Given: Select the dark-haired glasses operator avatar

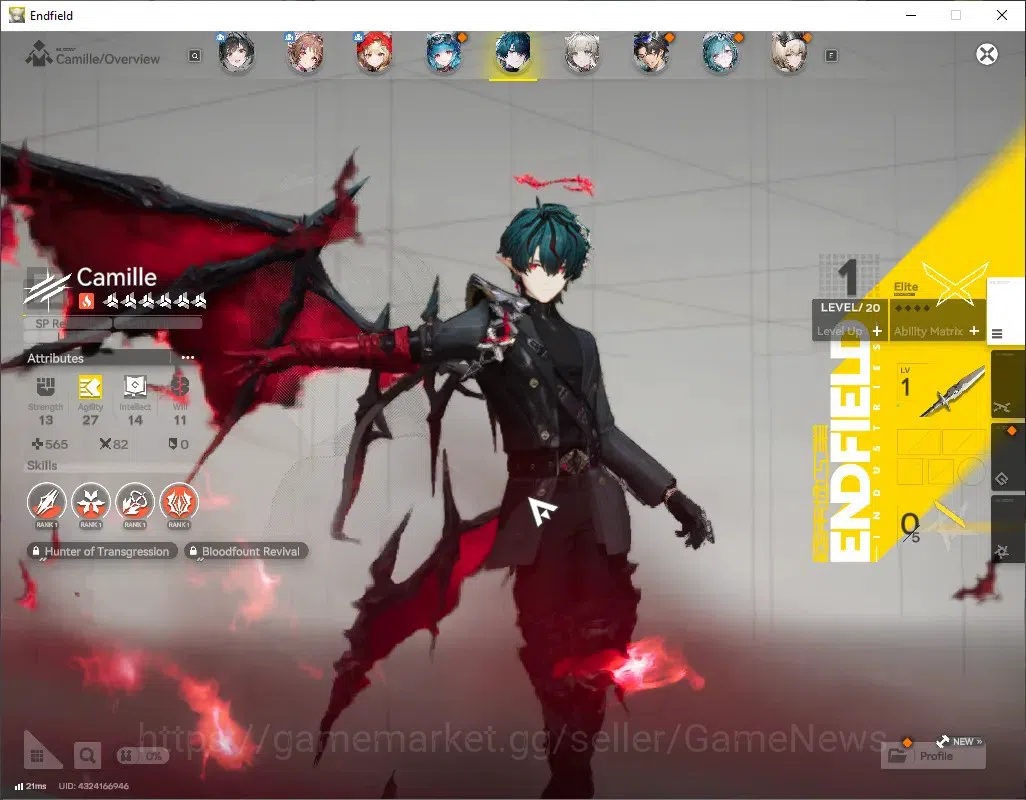Looking at the screenshot, I should [651, 53].
